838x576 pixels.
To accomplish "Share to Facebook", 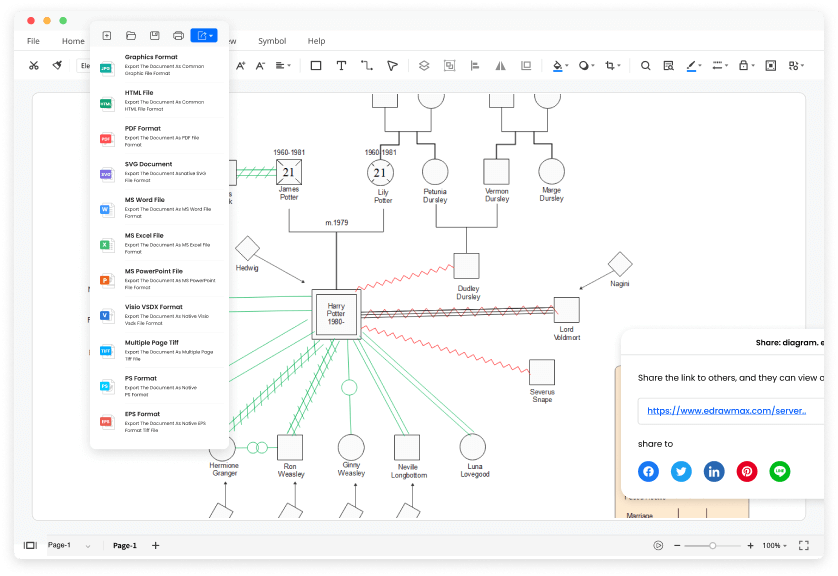I will pyautogui.click(x=648, y=471).
